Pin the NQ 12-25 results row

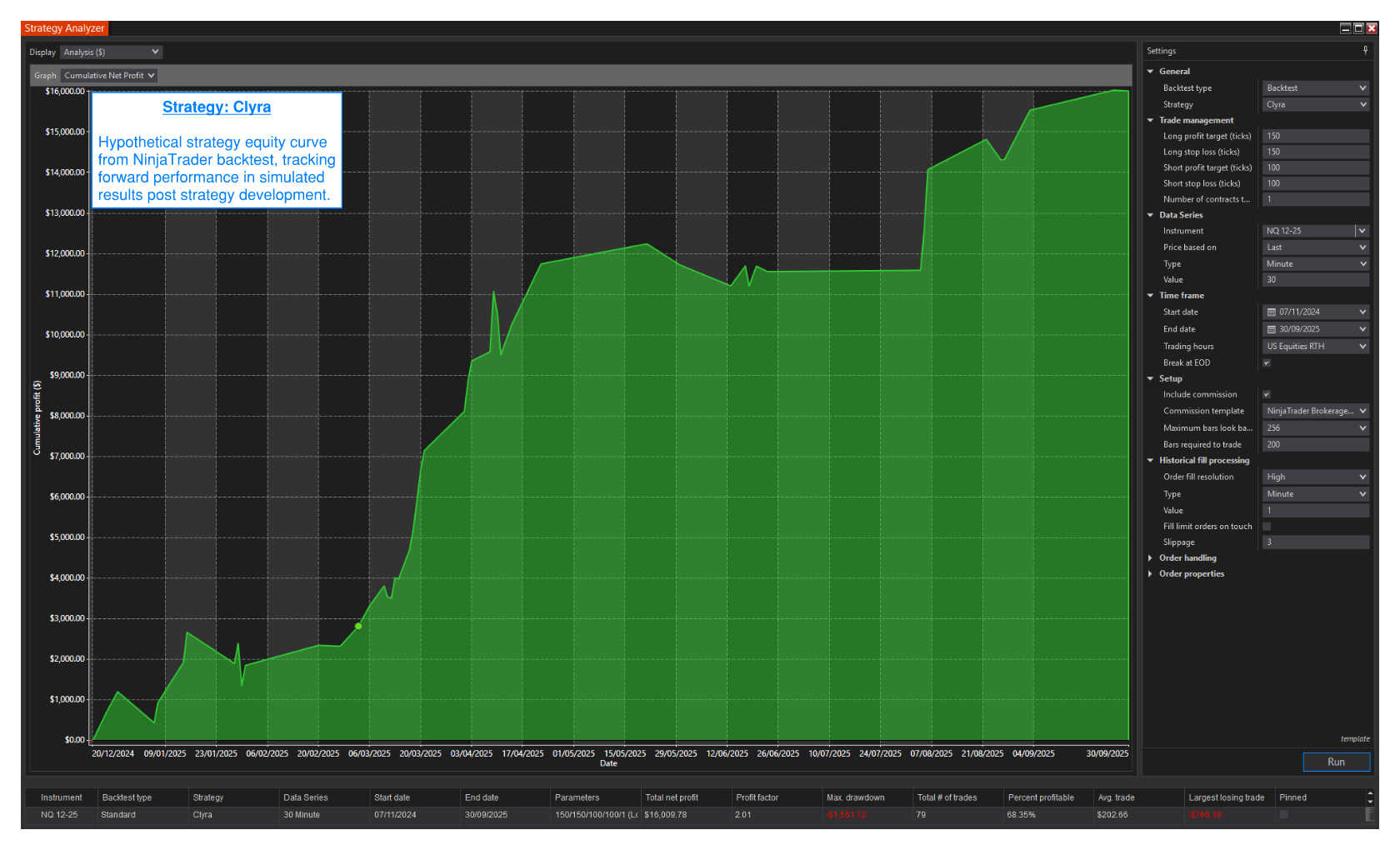(x=1284, y=815)
